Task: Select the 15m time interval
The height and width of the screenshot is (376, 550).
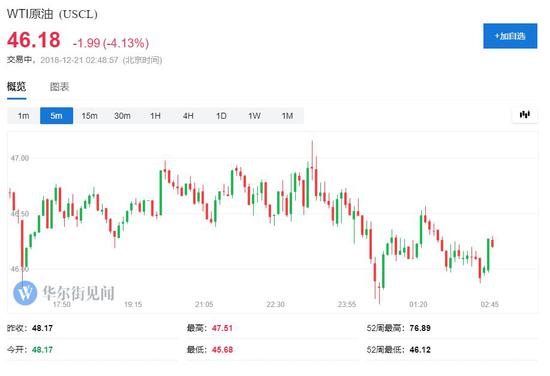Action: [x=89, y=116]
